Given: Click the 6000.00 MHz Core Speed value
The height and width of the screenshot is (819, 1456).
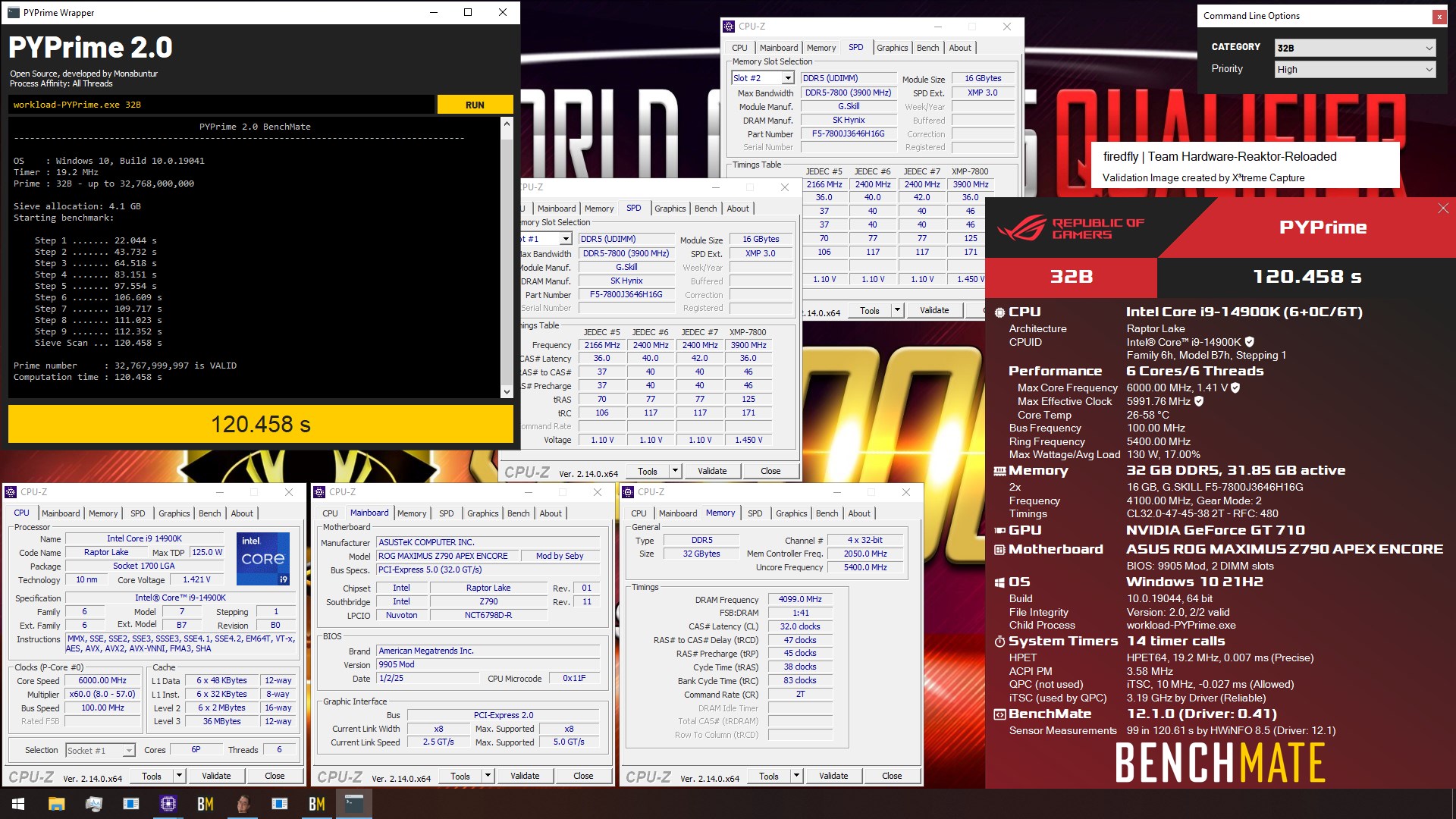Looking at the screenshot, I should 102,680.
